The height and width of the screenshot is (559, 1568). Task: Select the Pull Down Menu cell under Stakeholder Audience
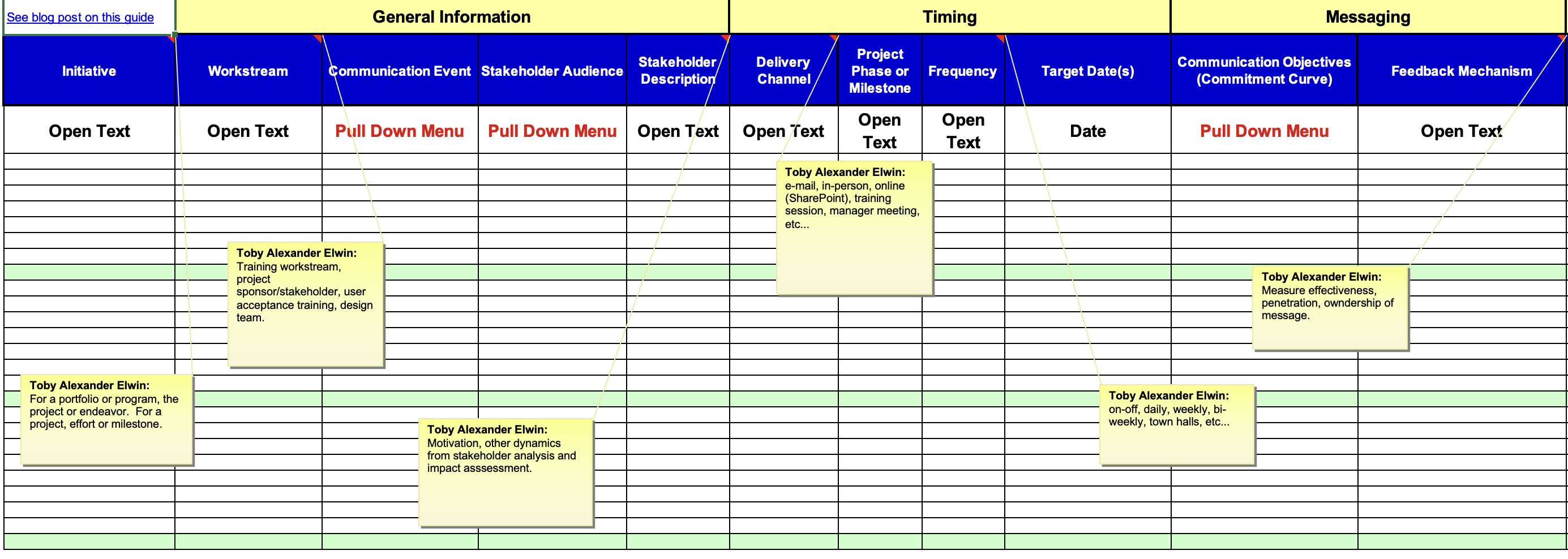coord(551,131)
